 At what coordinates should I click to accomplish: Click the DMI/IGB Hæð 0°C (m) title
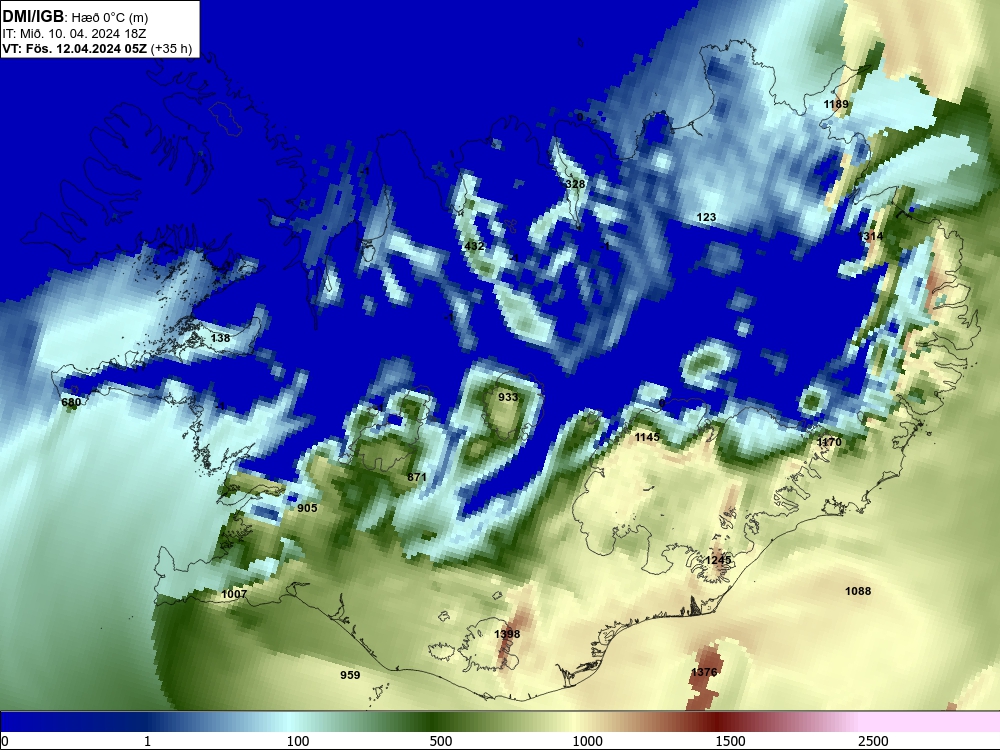[75, 17]
